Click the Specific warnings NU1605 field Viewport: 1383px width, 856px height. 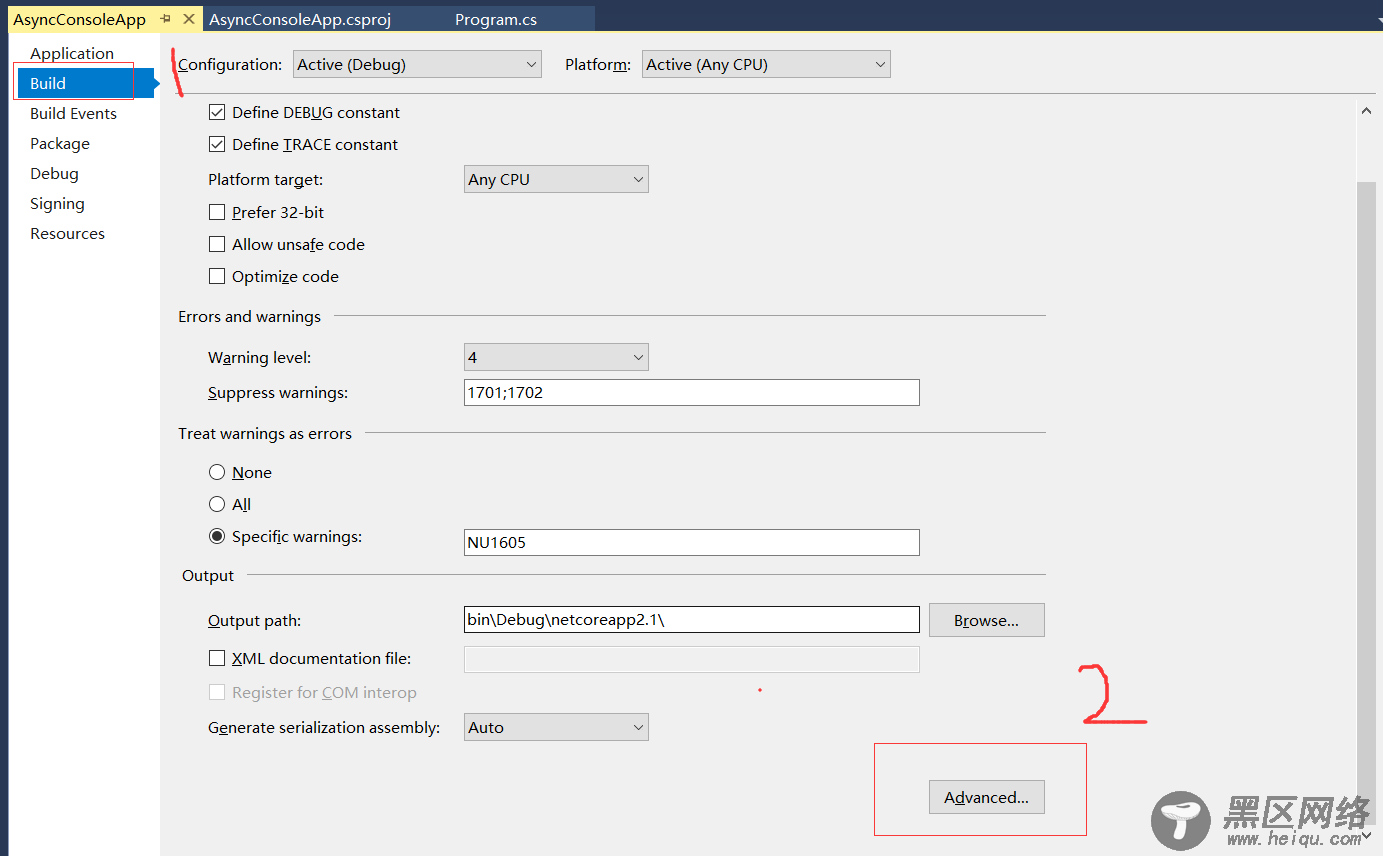[x=691, y=542]
